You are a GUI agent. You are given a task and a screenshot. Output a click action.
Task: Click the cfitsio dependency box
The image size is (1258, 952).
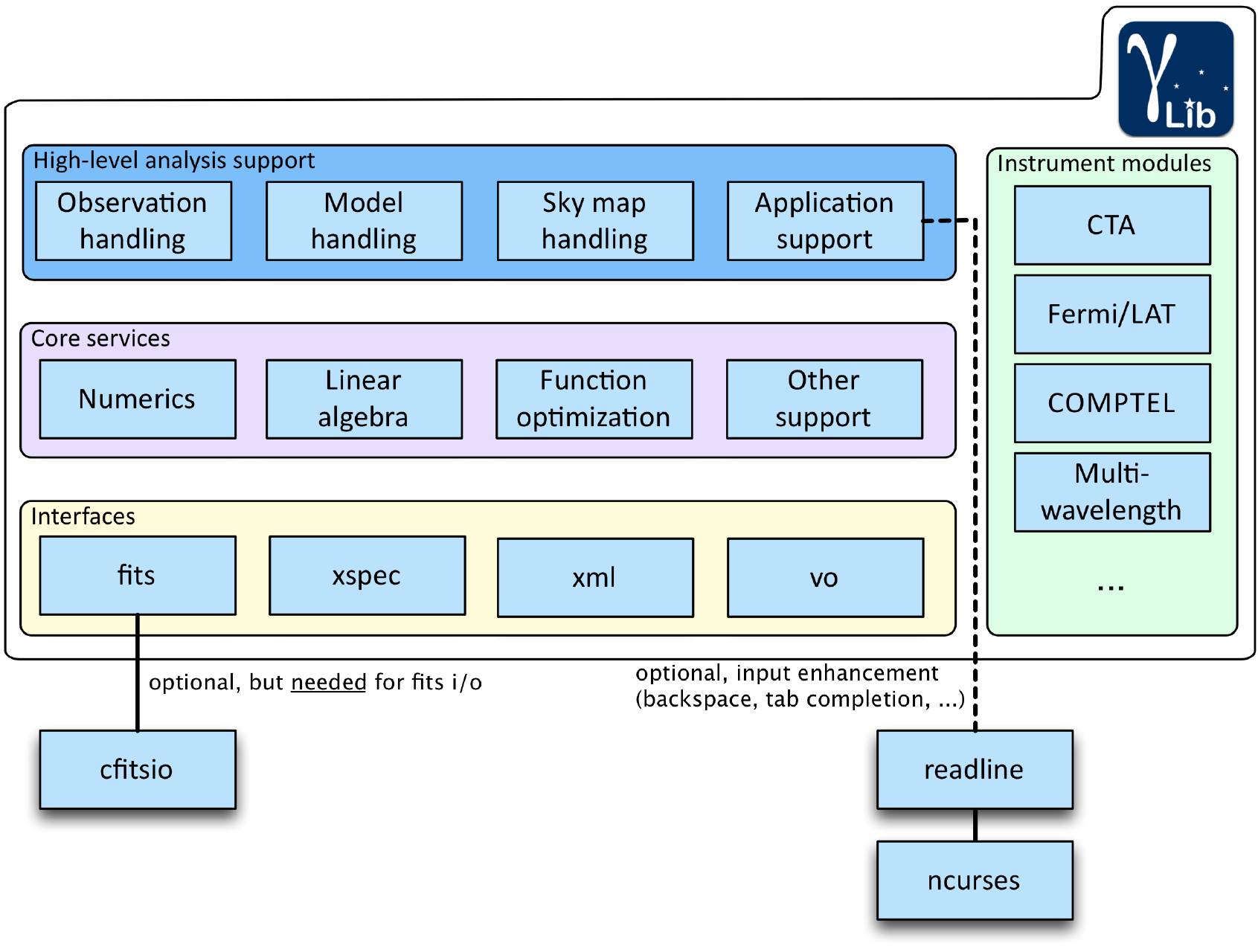138,770
